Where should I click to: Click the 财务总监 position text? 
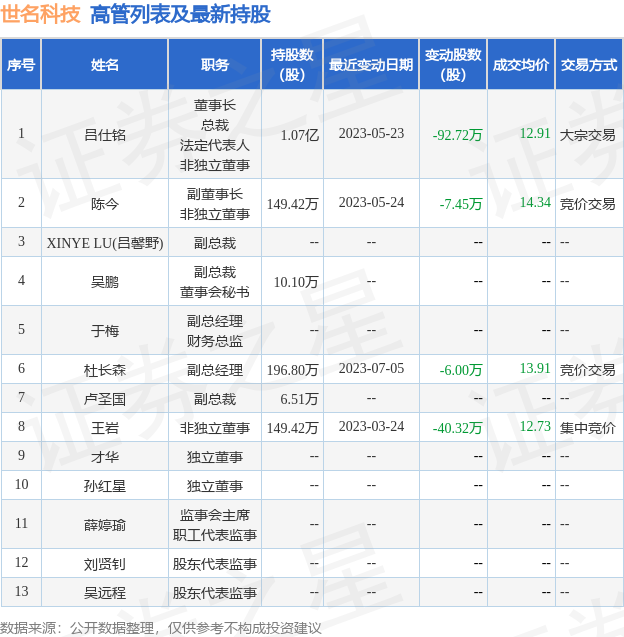point(214,341)
